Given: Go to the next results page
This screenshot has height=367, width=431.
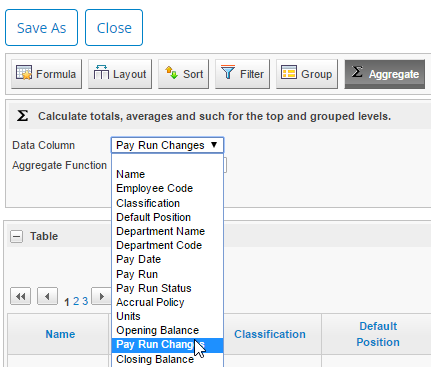Looking at the screenshot, I should [x=101, y=296].
